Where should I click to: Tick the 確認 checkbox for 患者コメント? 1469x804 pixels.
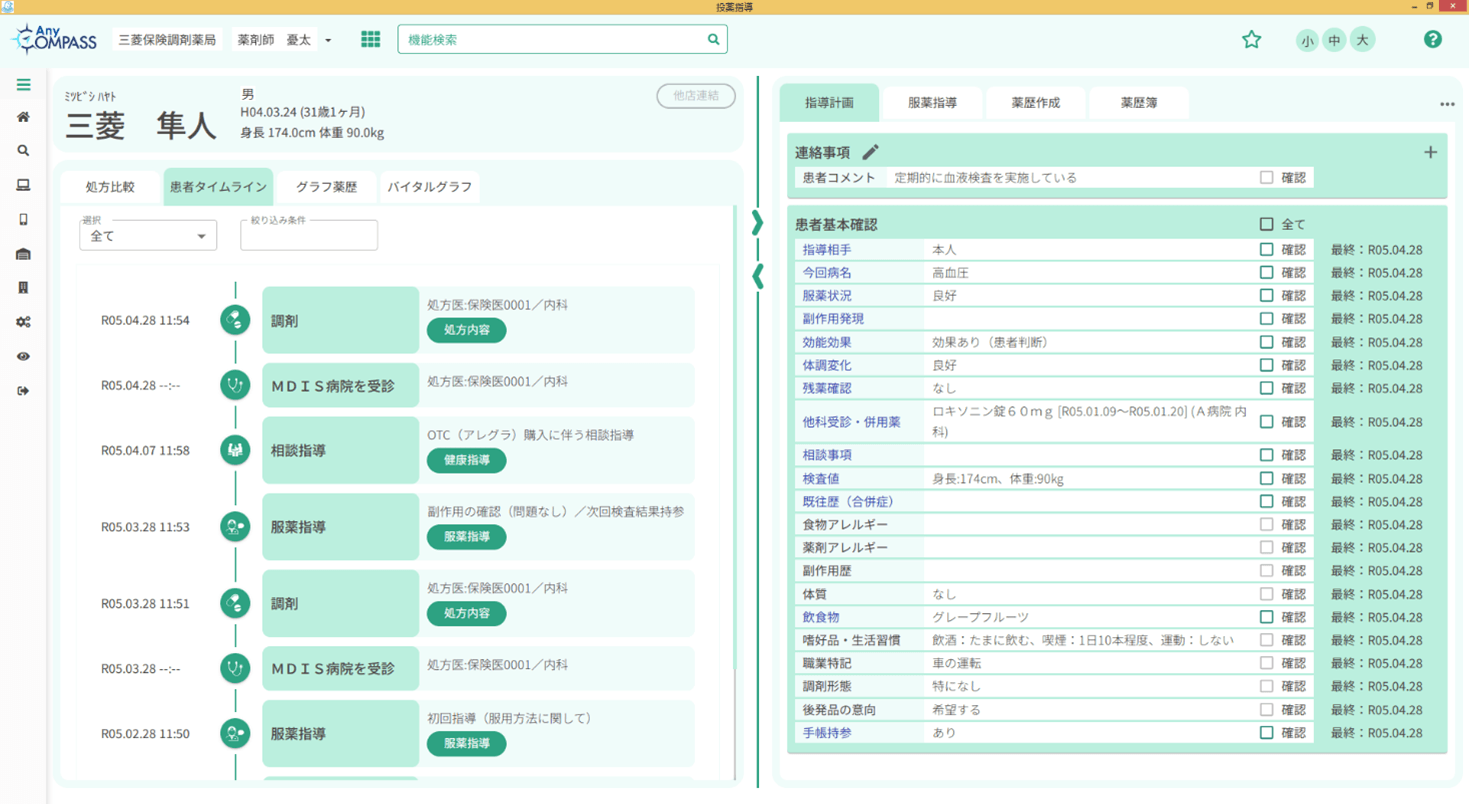(1266, 178)
